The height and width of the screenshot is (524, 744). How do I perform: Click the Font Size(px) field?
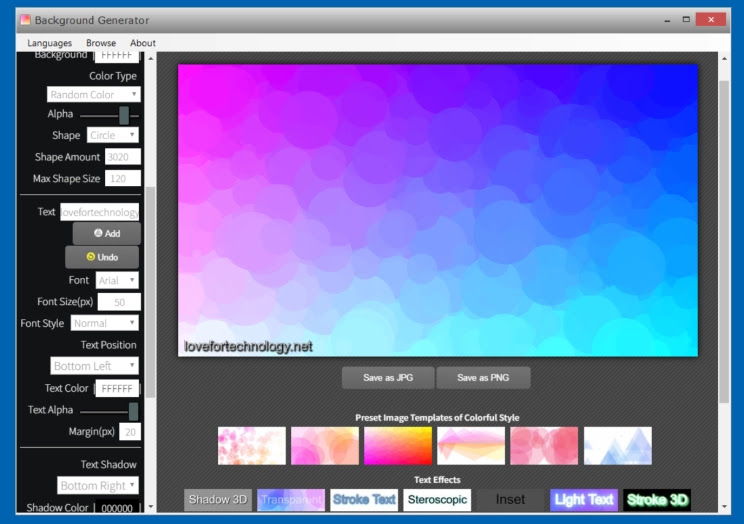(119, 302)
